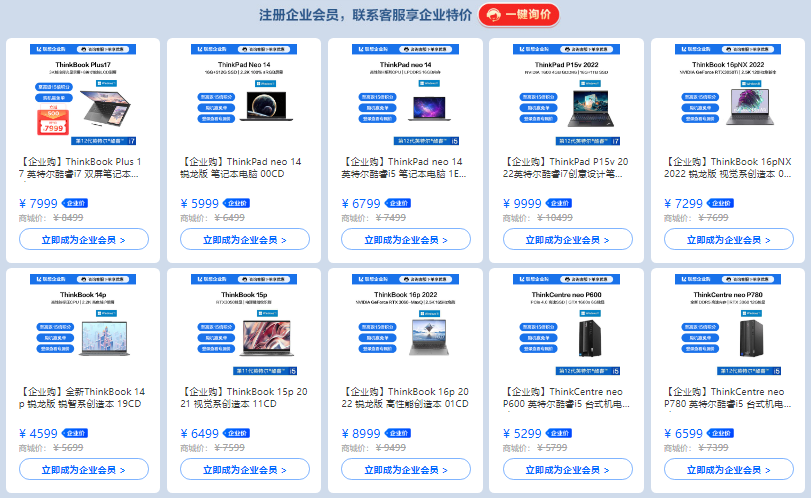Screen dimensions: 811x498
Task: Open ThinkBook 16pNX 2022 product image
Action: coord(728,95)
